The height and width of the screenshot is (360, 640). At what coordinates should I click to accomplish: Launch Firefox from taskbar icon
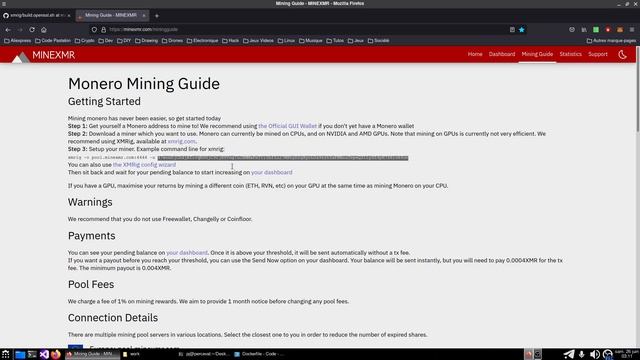(56, 354)
